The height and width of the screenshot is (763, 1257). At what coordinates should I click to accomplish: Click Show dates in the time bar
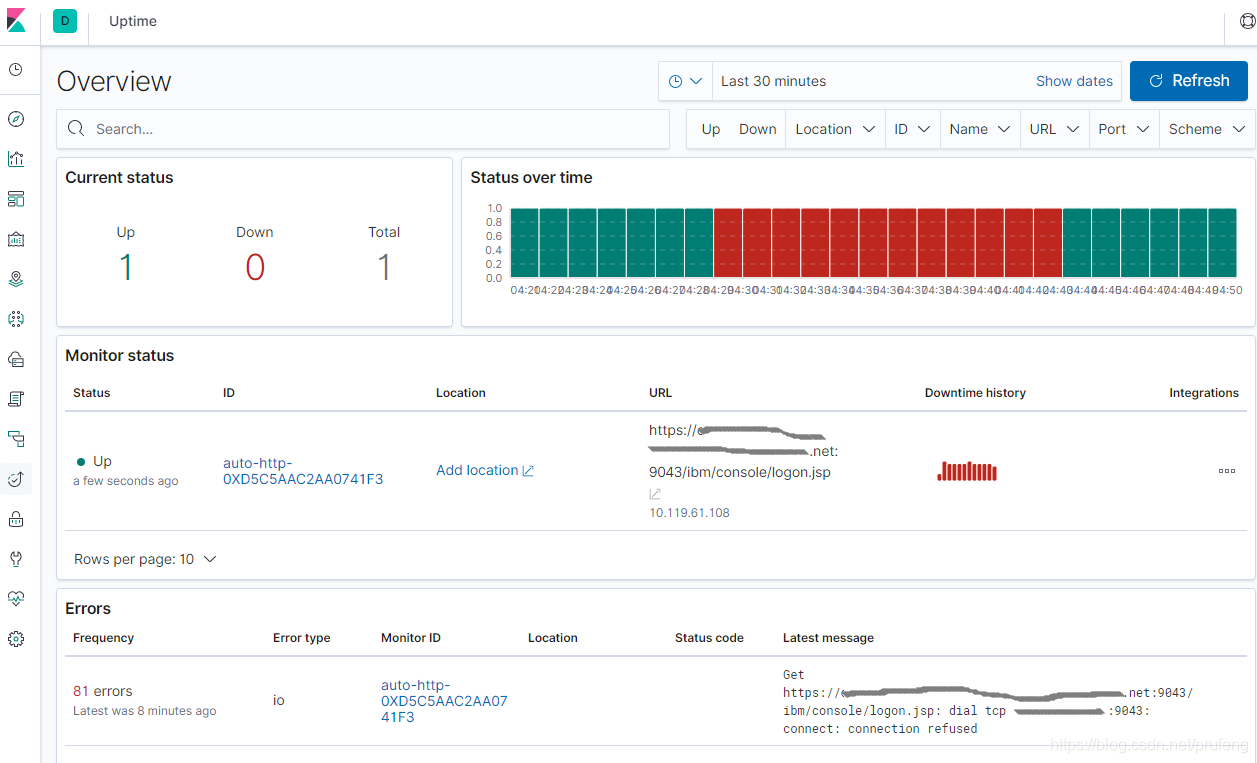[x=1074, y=81]
